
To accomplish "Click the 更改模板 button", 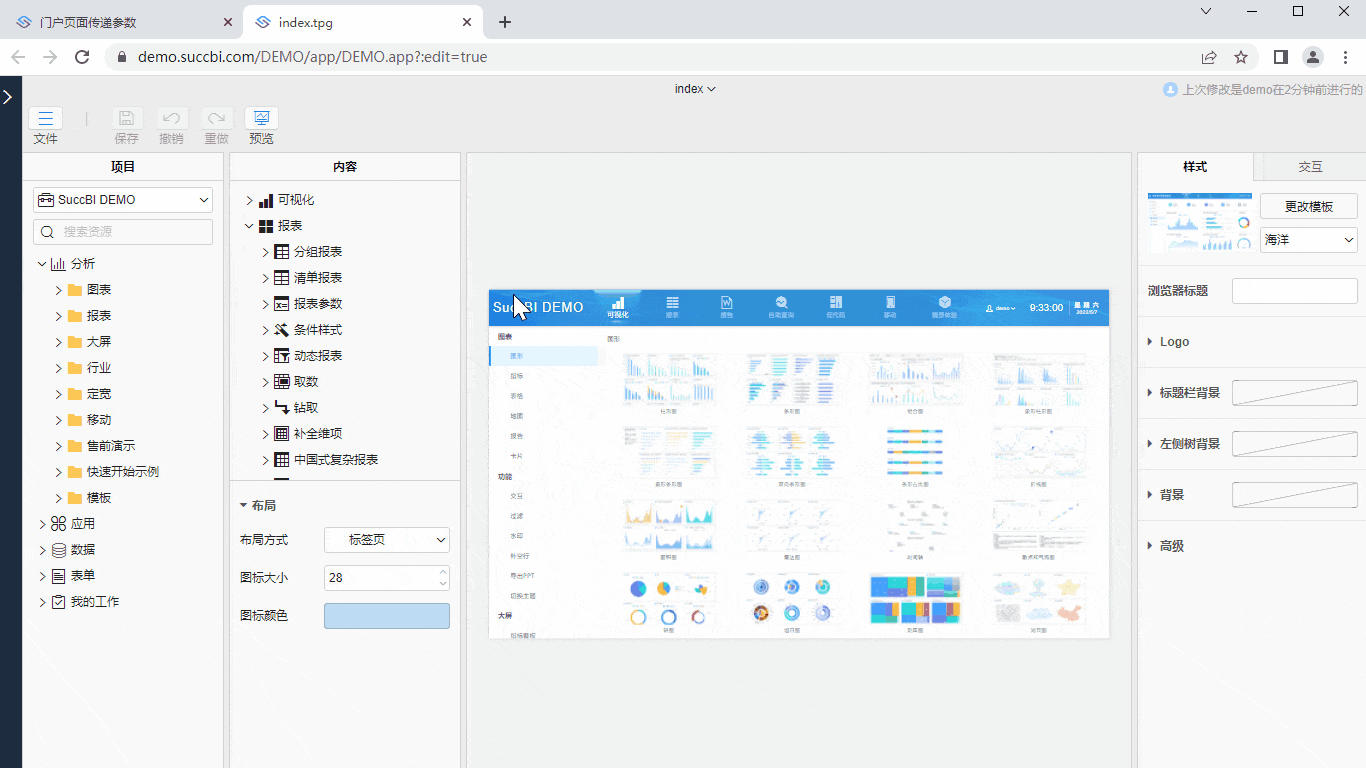I will (1308, 206).
